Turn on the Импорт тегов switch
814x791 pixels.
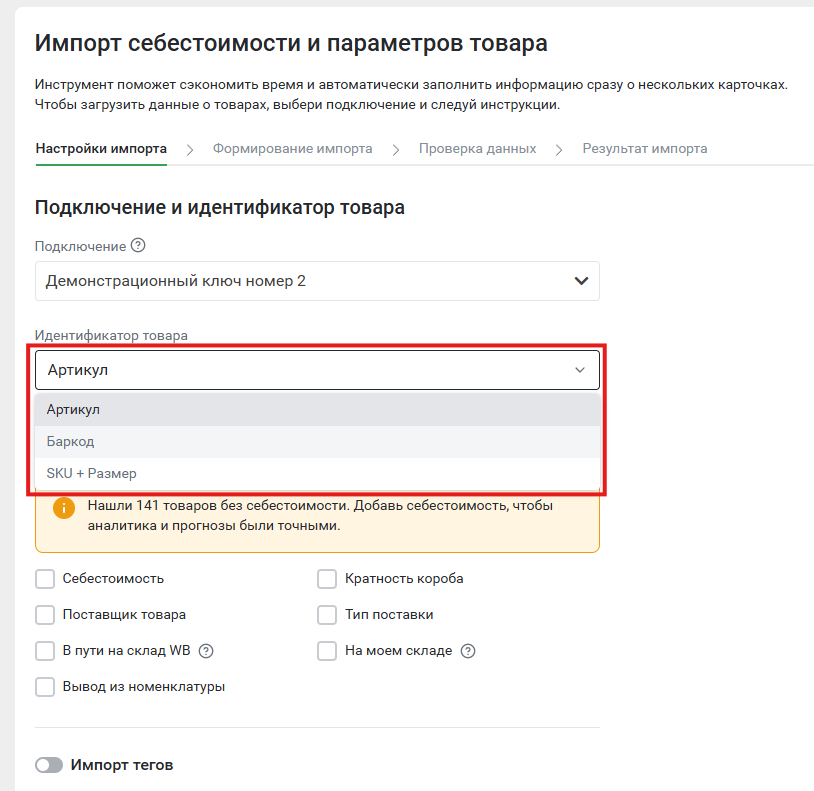tap(49, 765)
